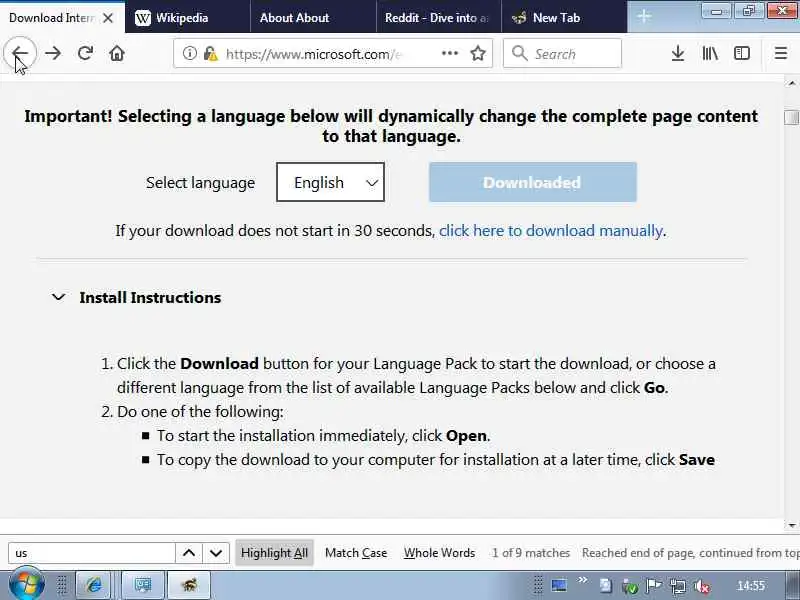Reload the current page
The height and width of the screenshot is (600, 800).
pos(85,53)
